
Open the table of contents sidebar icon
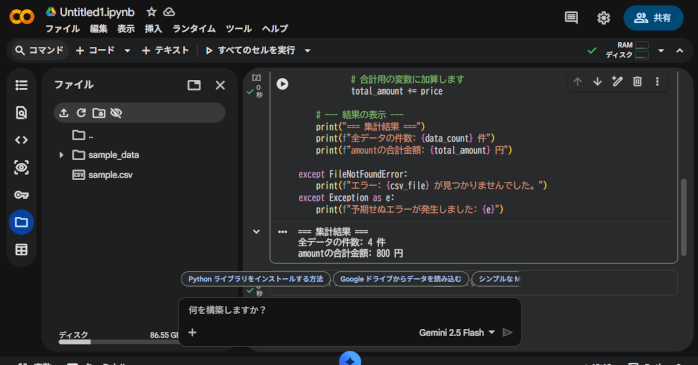(x=21, y=85)
